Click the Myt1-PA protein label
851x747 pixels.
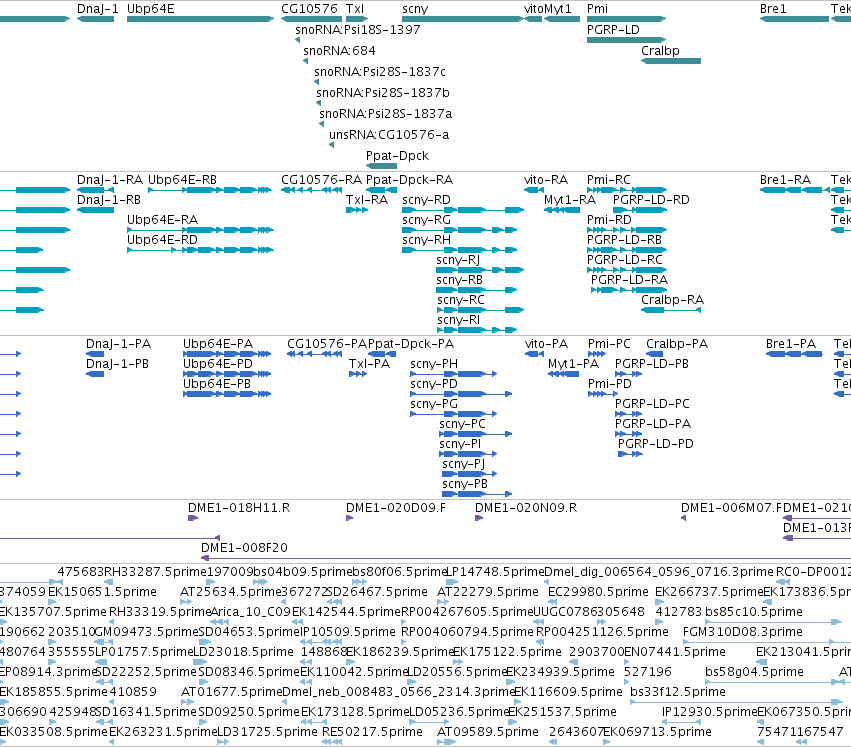click(x=573, y=364)
